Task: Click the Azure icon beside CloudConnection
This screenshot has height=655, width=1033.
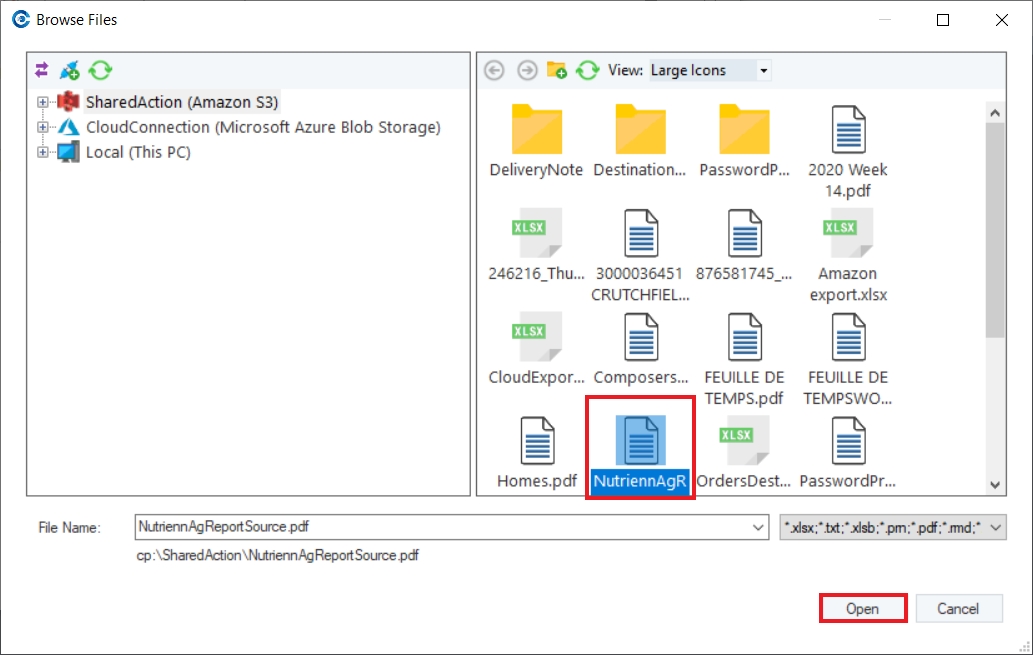Action: (69, 127)
